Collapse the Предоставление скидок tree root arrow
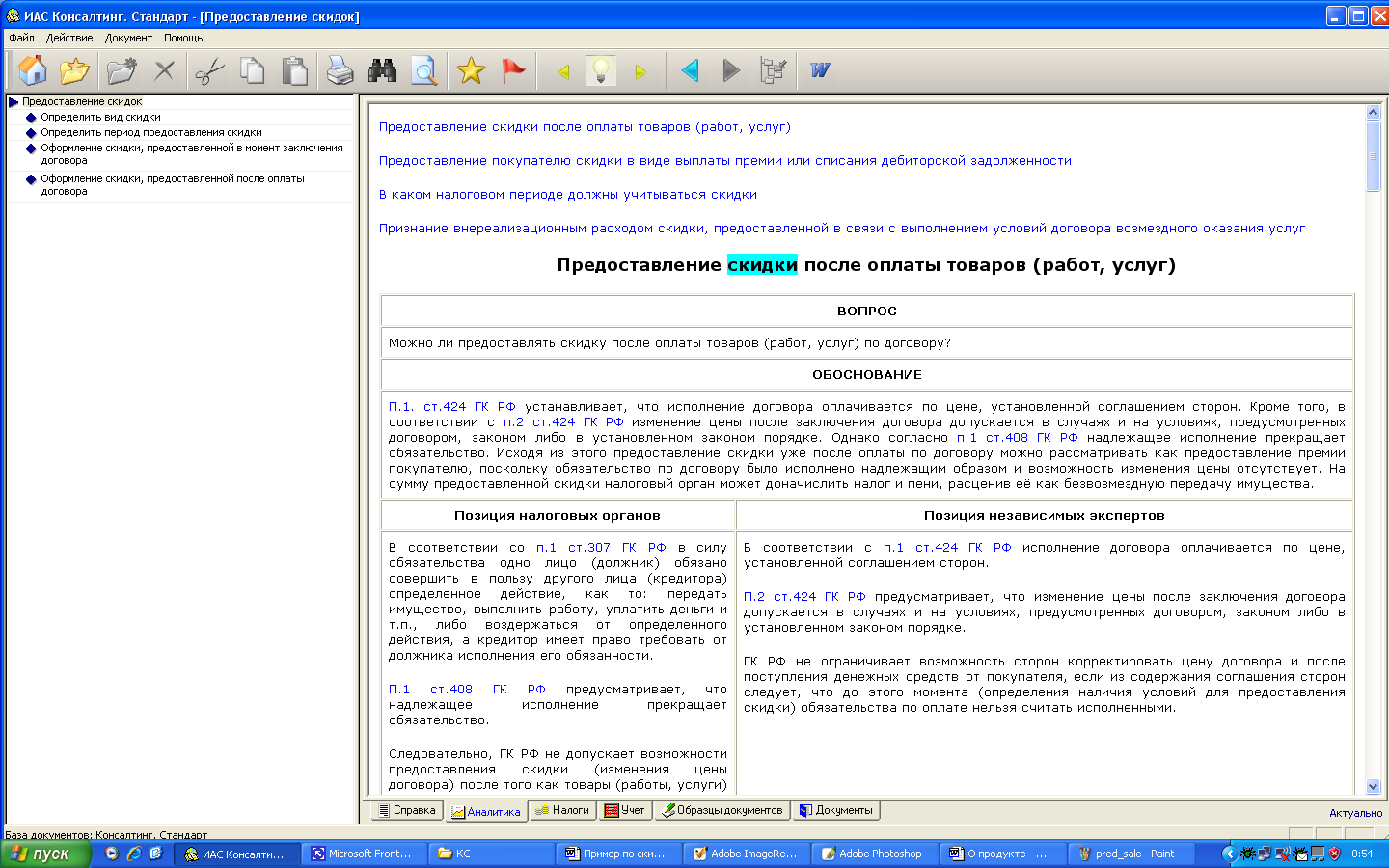 14,101
